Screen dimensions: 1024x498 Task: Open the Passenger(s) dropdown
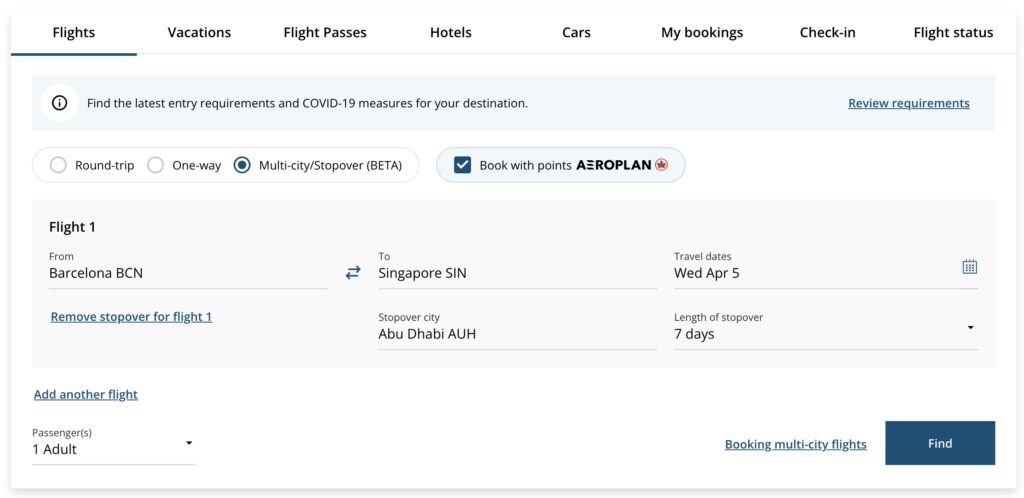coord(189,443)
